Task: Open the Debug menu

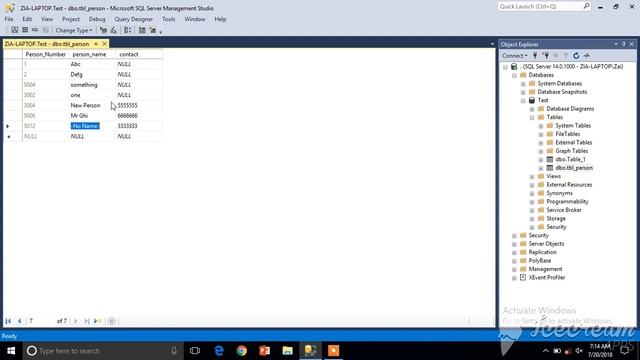Action: click(97, 19)
